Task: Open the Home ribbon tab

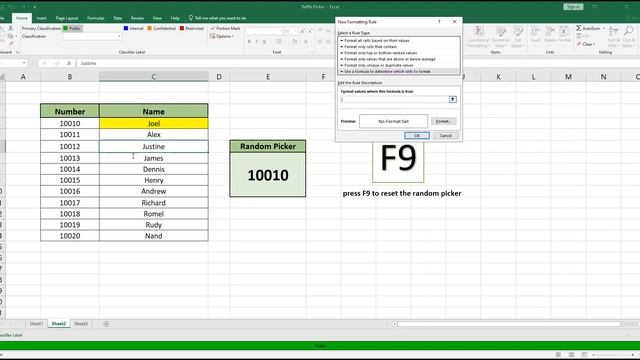Action: 22,18
